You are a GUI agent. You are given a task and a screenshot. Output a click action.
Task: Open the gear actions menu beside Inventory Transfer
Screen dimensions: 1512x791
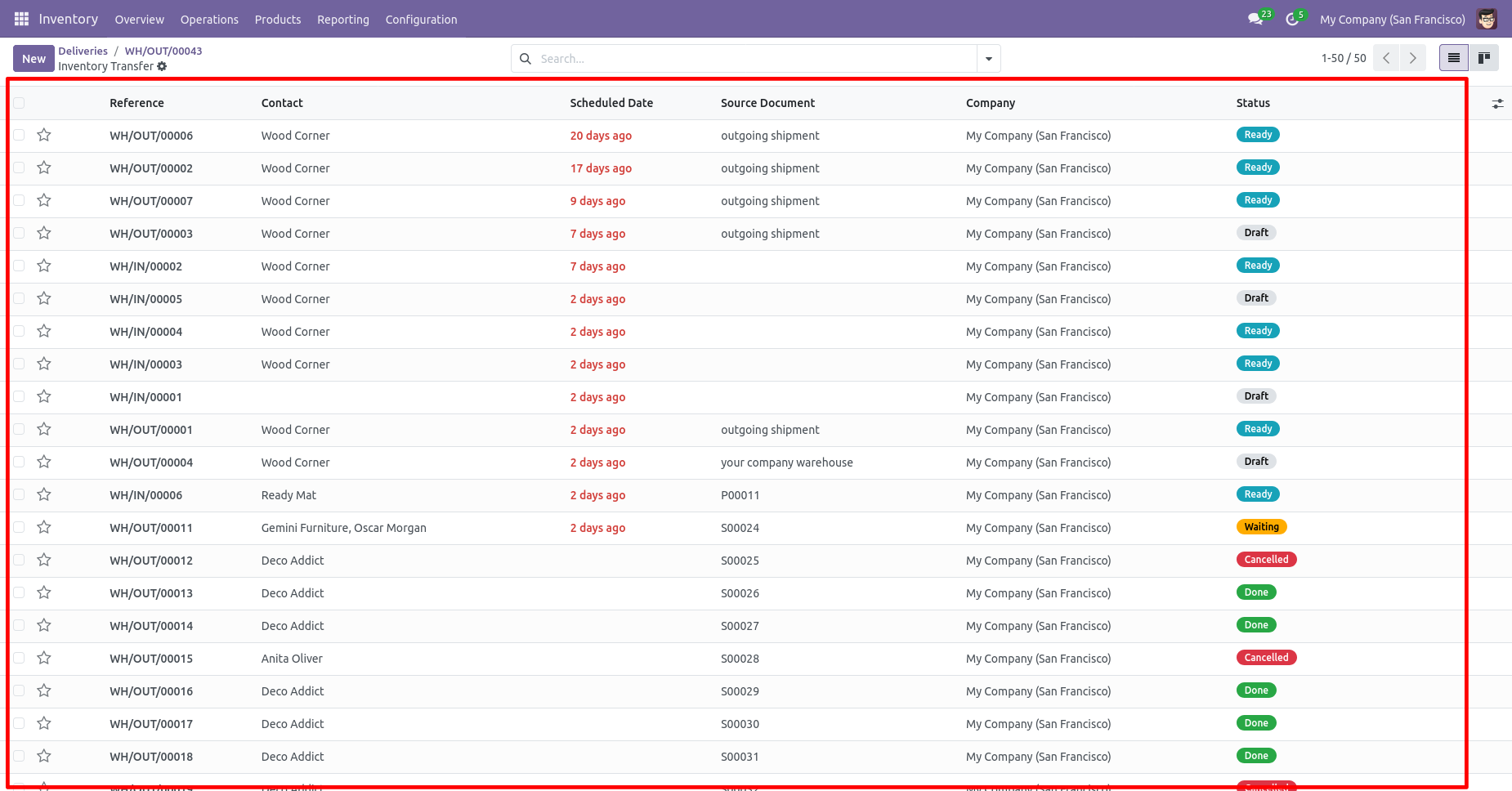pos(162,66)
